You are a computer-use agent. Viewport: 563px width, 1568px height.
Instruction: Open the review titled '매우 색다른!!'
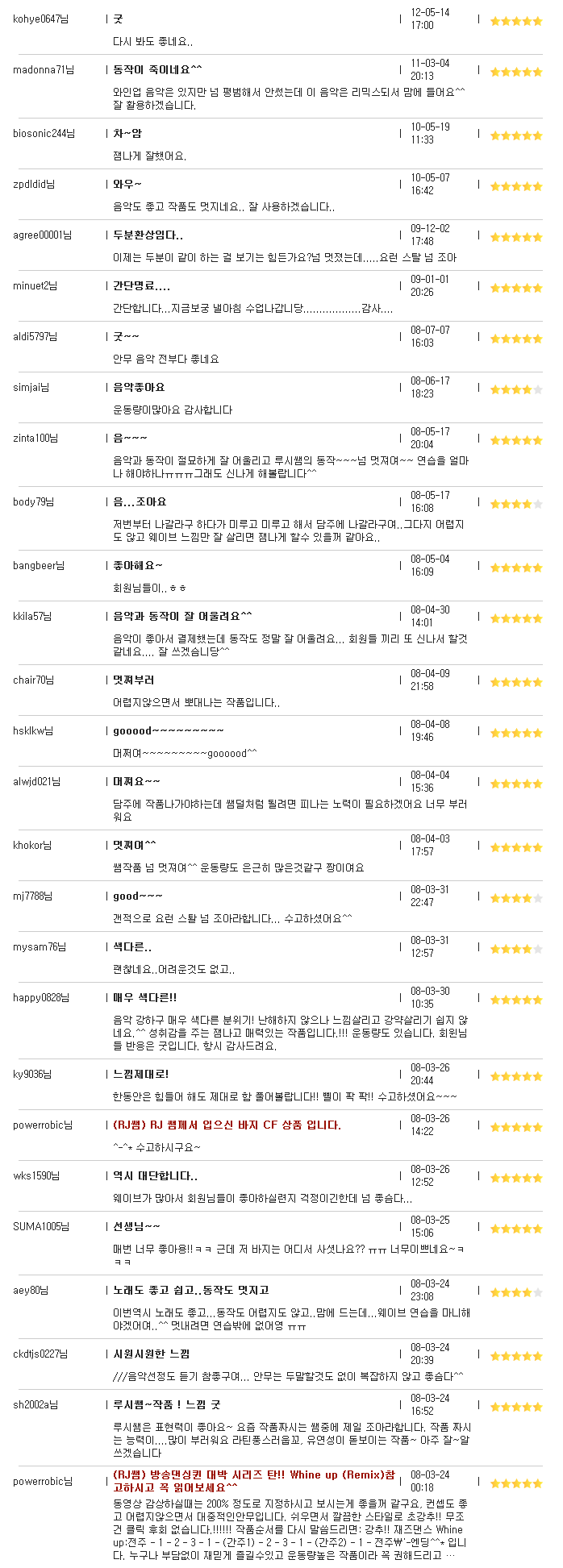[x=144, y=998]
